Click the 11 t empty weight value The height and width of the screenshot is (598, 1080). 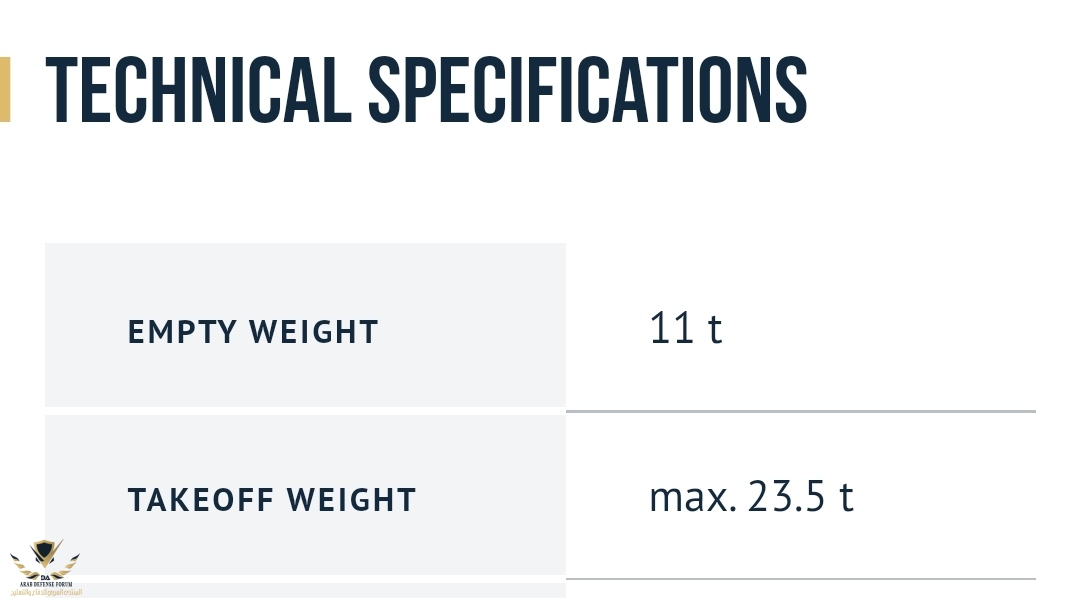point(685,328)
